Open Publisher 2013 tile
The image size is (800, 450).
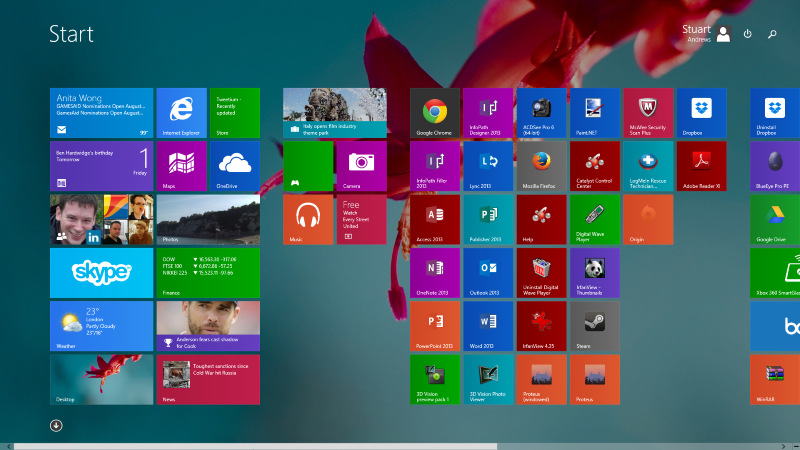click(488, 219)
